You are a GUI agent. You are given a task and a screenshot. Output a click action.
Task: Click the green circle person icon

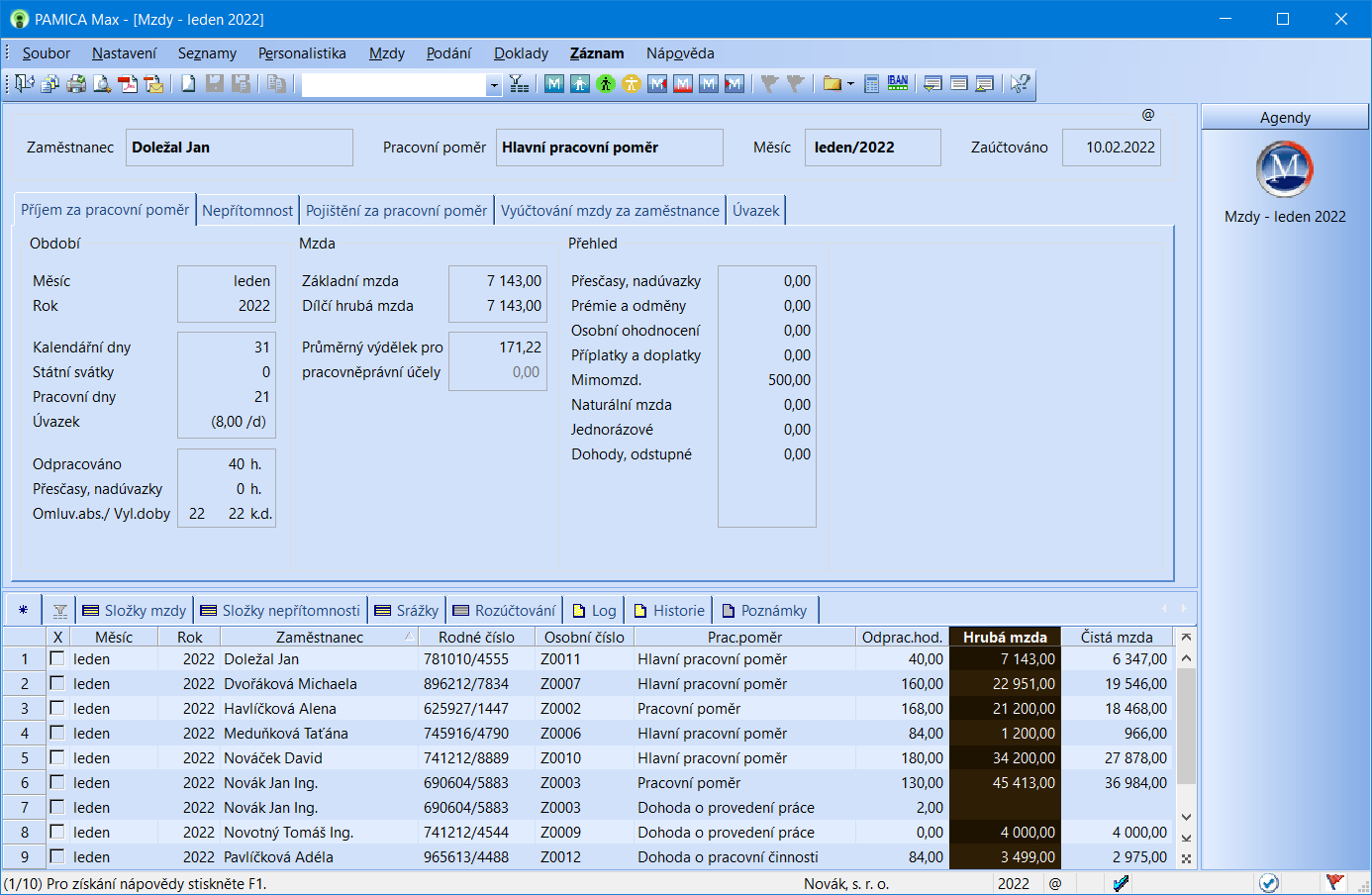(606, 84)
